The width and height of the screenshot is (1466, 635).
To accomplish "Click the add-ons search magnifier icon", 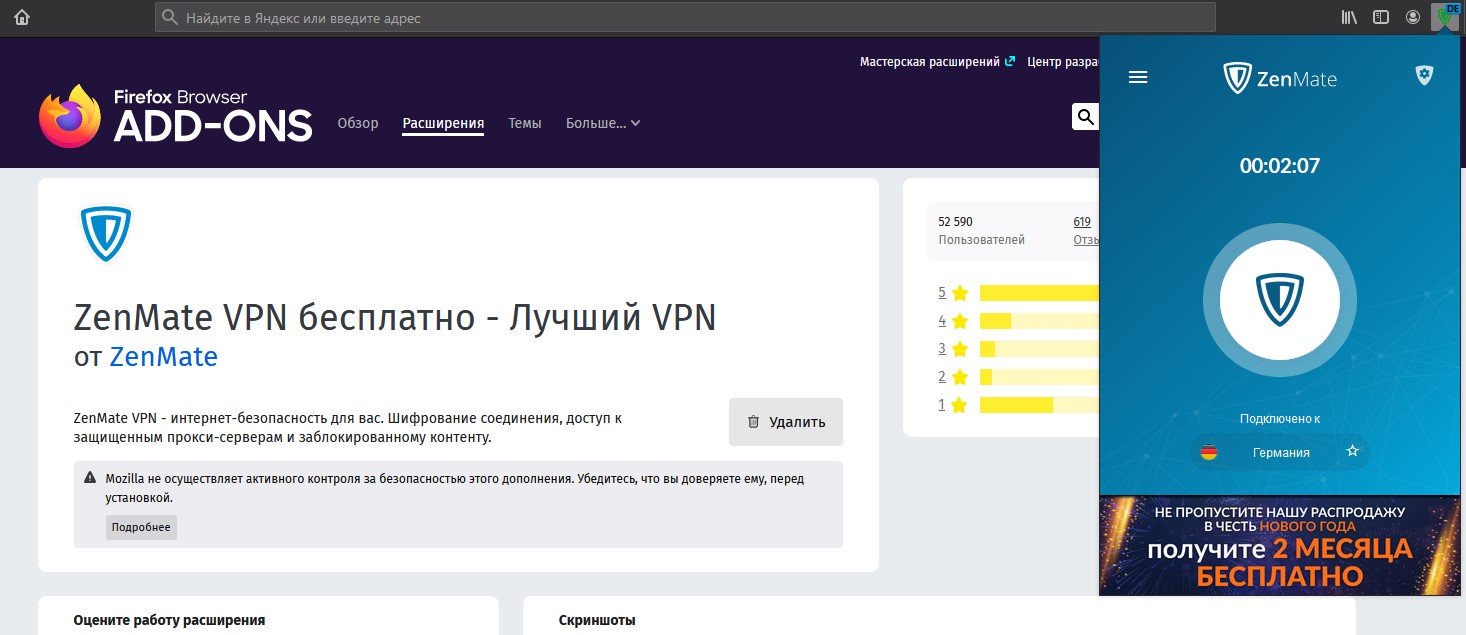I will (1085, 117).
